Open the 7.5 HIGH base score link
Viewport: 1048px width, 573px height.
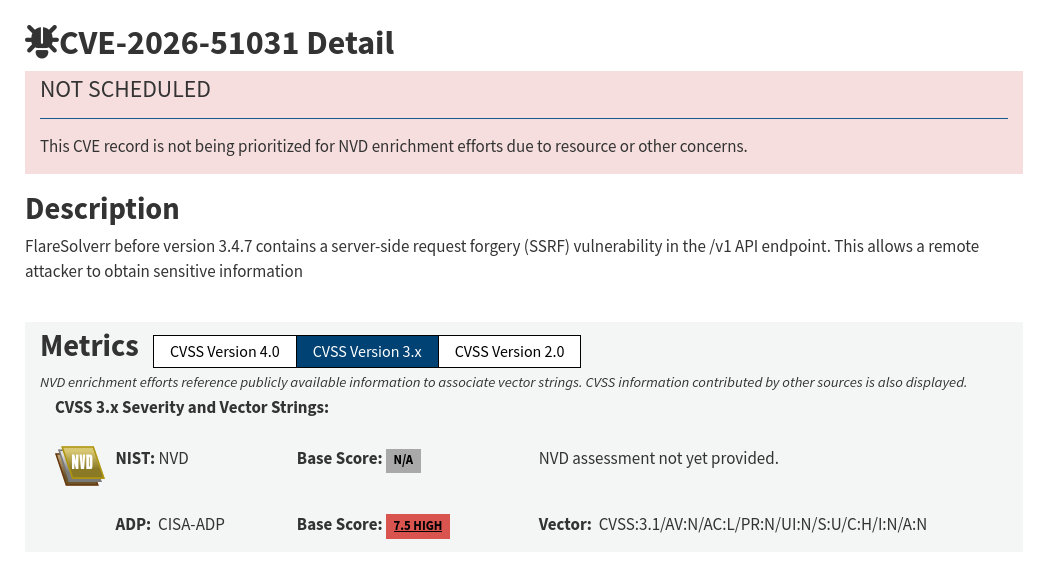[418, 526]
